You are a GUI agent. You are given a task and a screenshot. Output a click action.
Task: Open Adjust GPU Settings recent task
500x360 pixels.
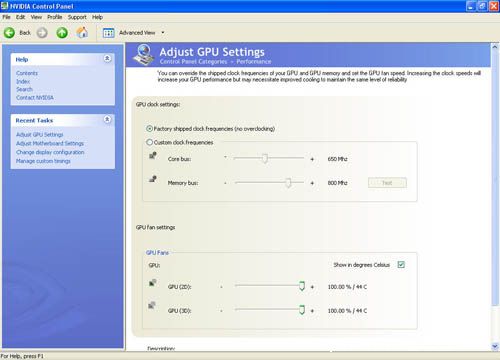[40, 135]
